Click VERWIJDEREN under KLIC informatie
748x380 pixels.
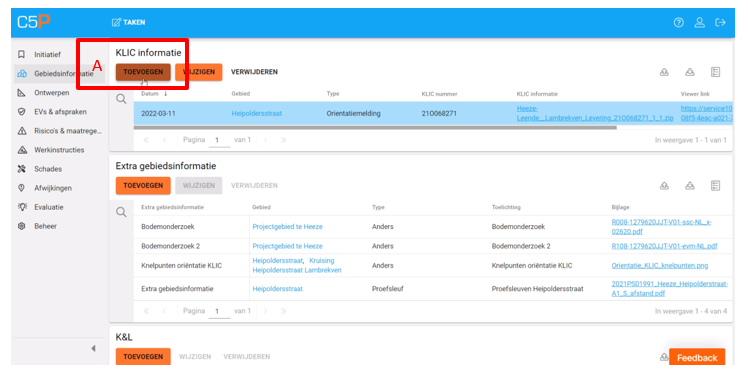254,72
